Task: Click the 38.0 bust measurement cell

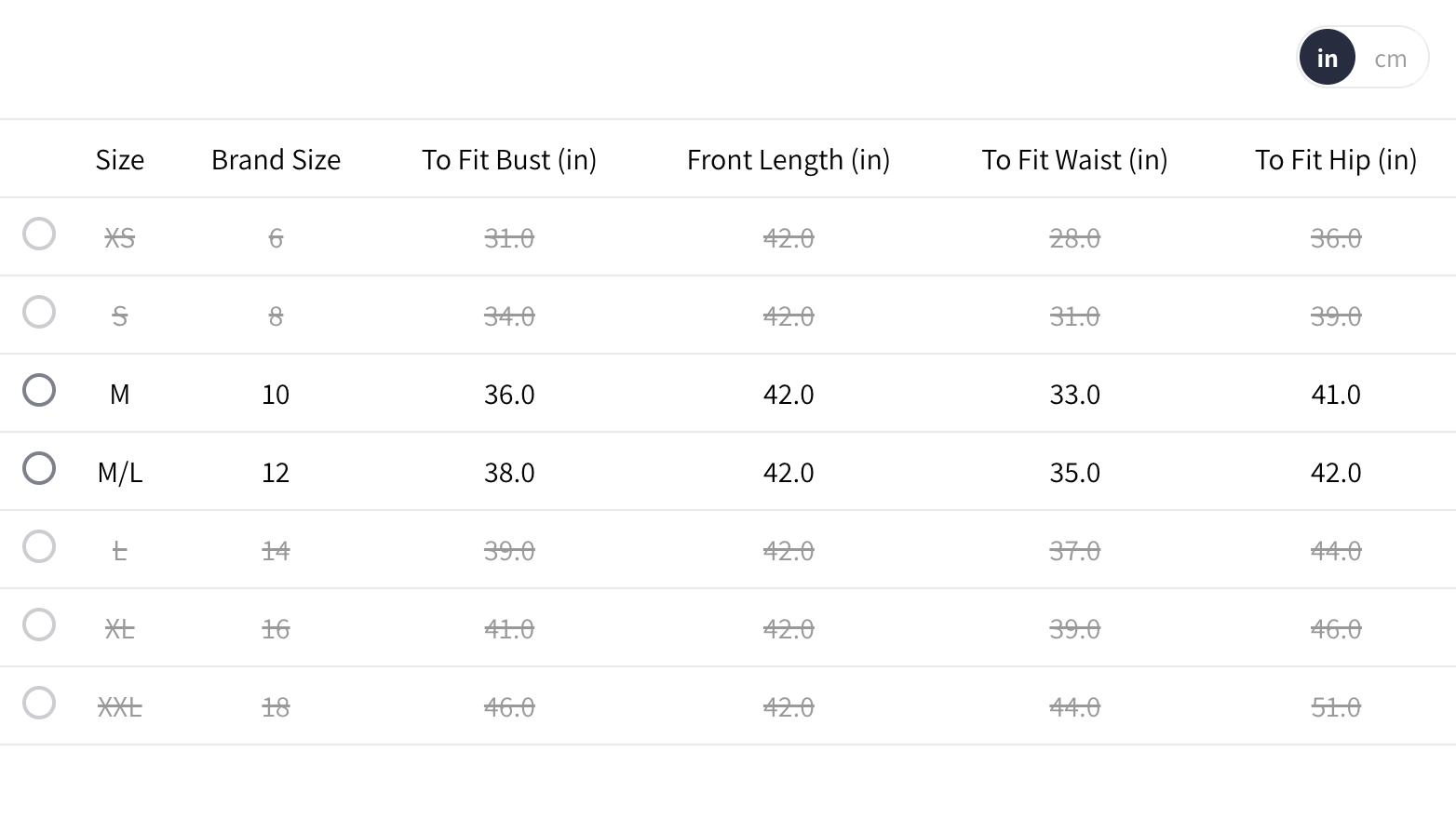Action: (509, 473)
